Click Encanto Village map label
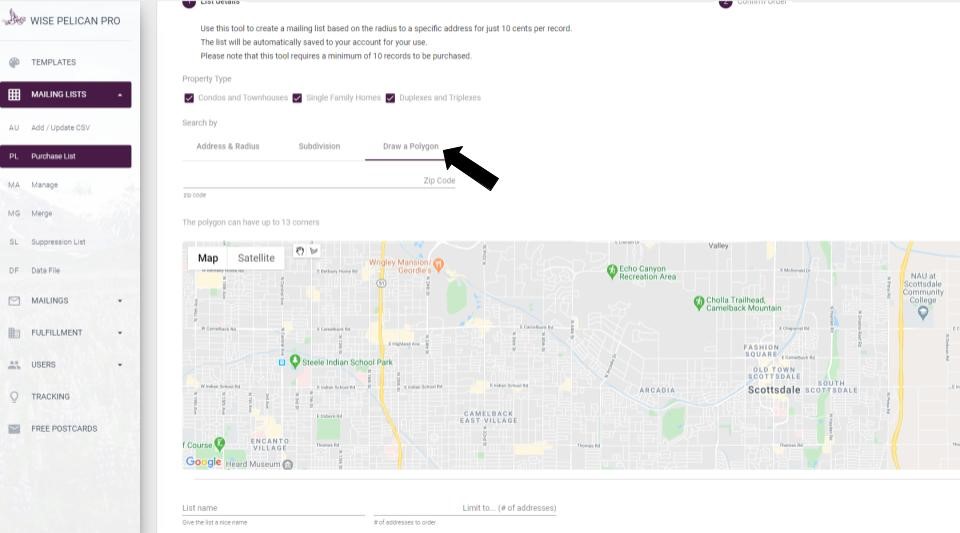 269,444
